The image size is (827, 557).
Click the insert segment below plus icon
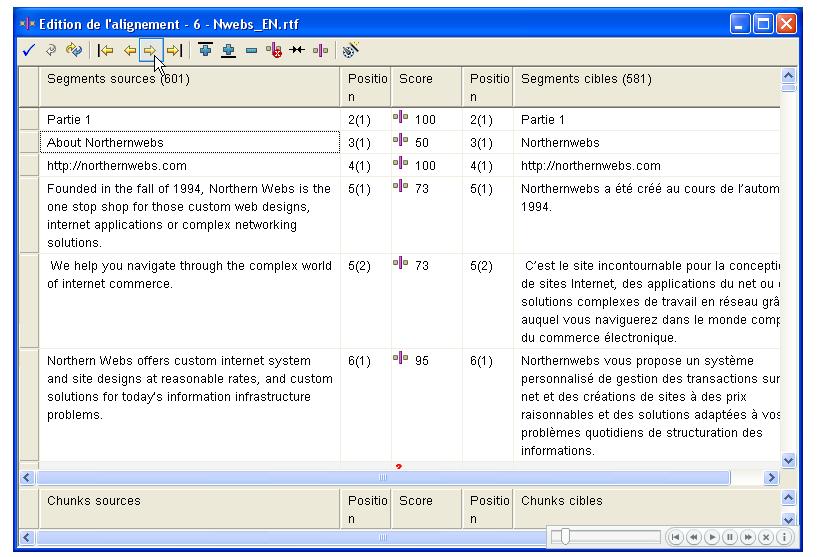229,50
